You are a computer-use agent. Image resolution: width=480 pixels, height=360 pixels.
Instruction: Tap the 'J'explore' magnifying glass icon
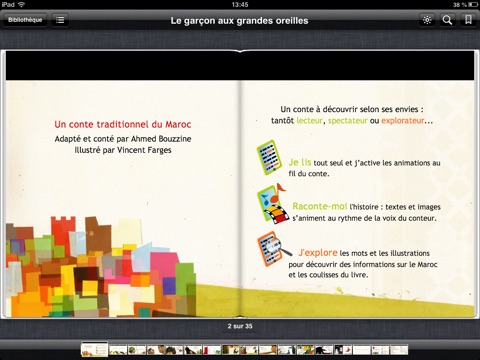(x=273, y=249)
